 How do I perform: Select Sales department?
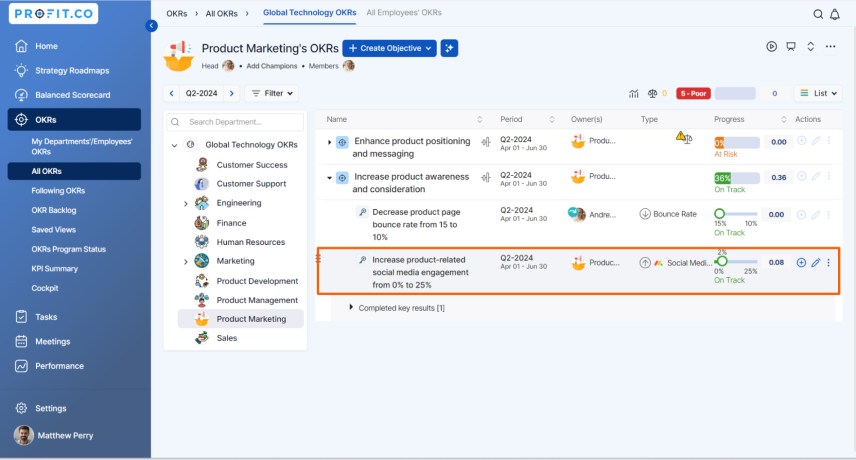(227, 338)
